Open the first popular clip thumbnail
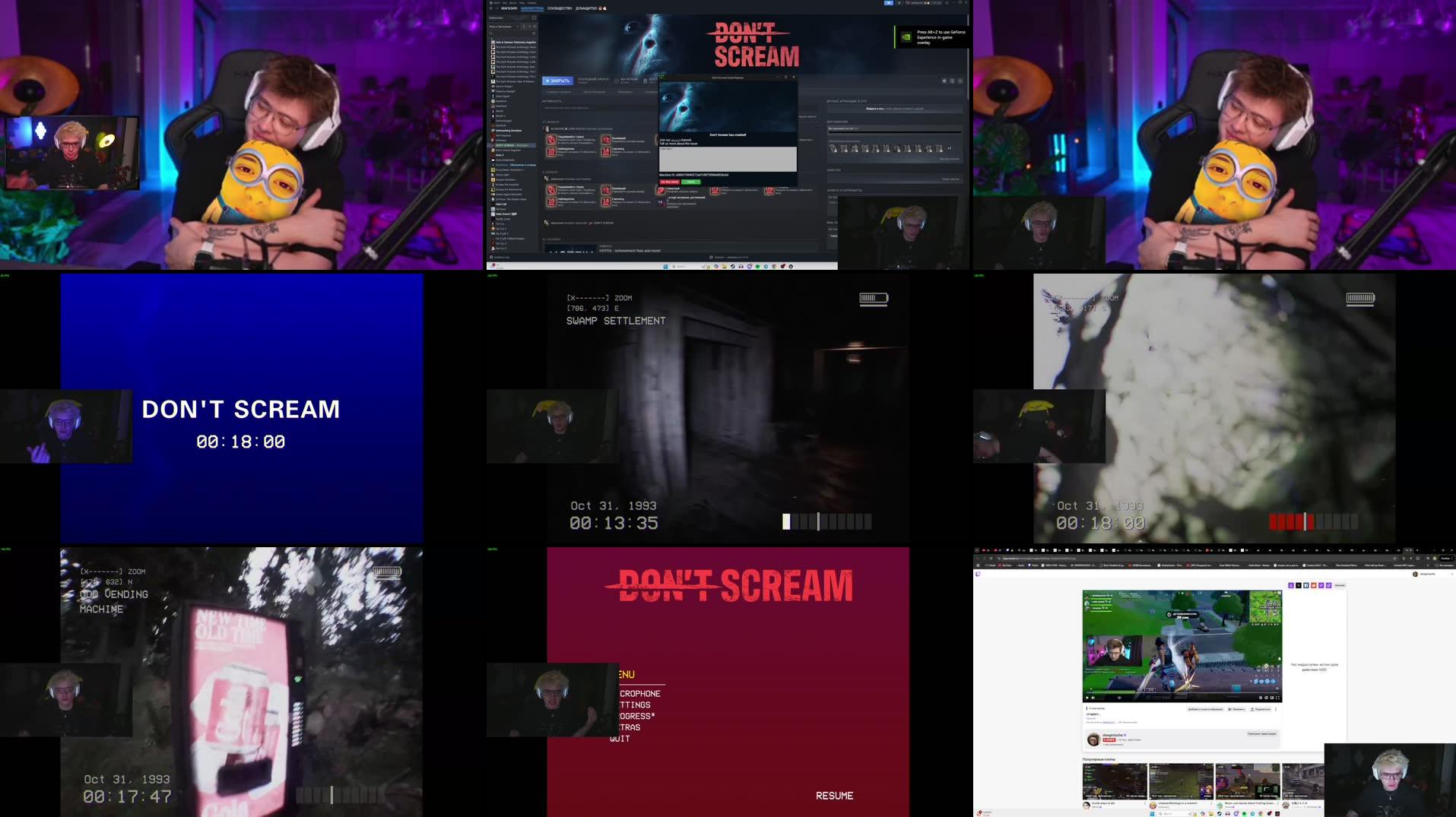 click(1115, 781)
